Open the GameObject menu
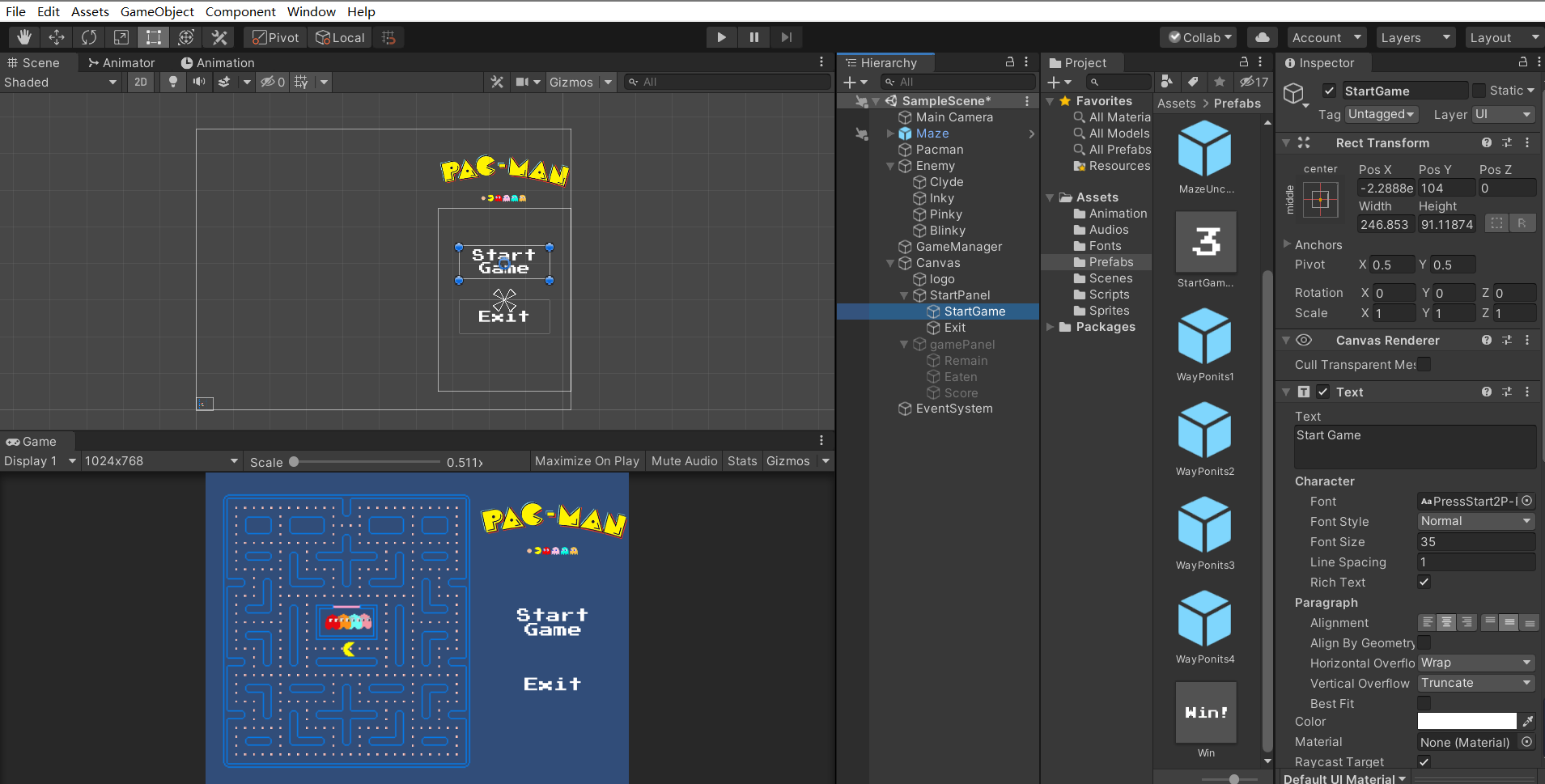 coord(157,11)
